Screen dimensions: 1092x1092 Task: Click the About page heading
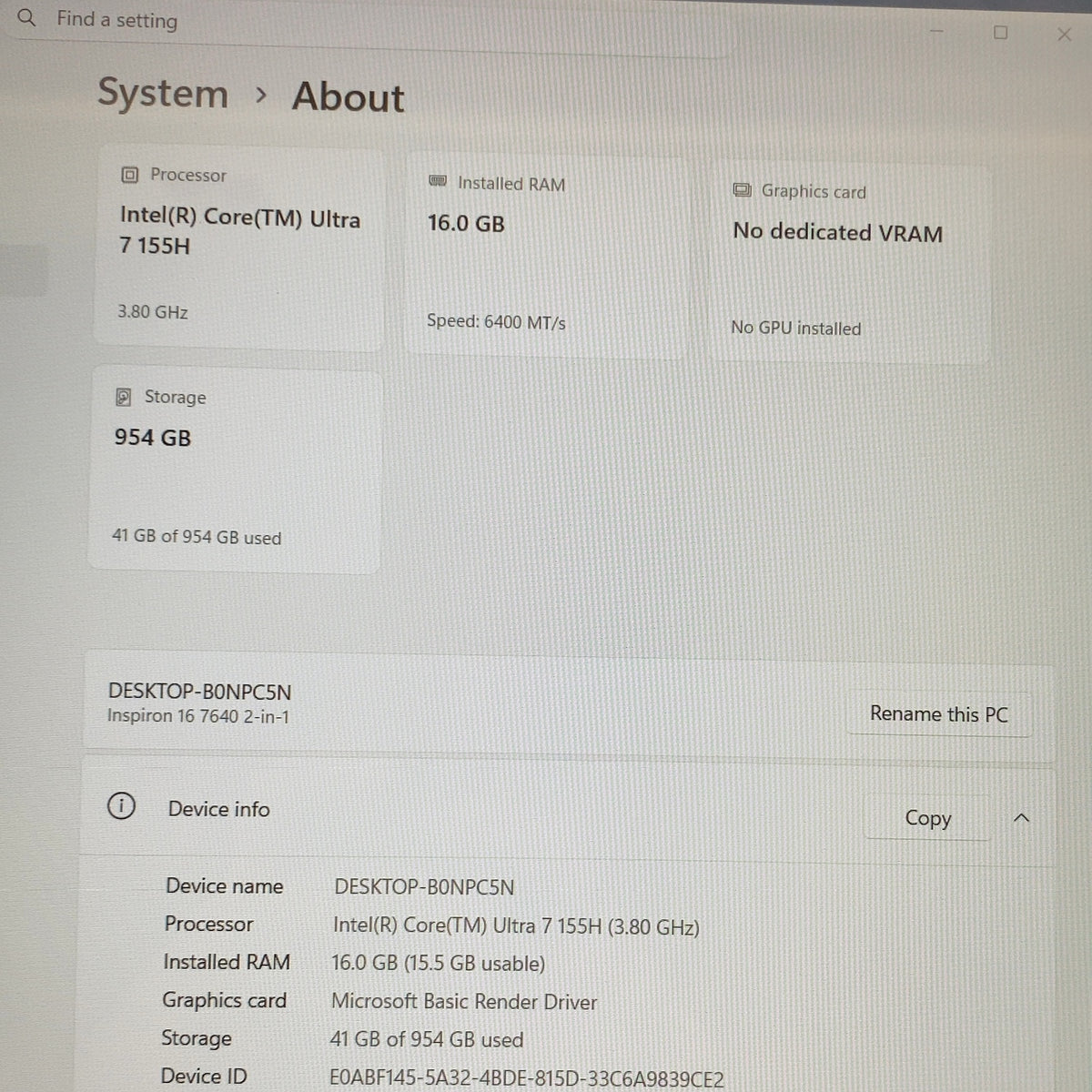click(349, 96)
